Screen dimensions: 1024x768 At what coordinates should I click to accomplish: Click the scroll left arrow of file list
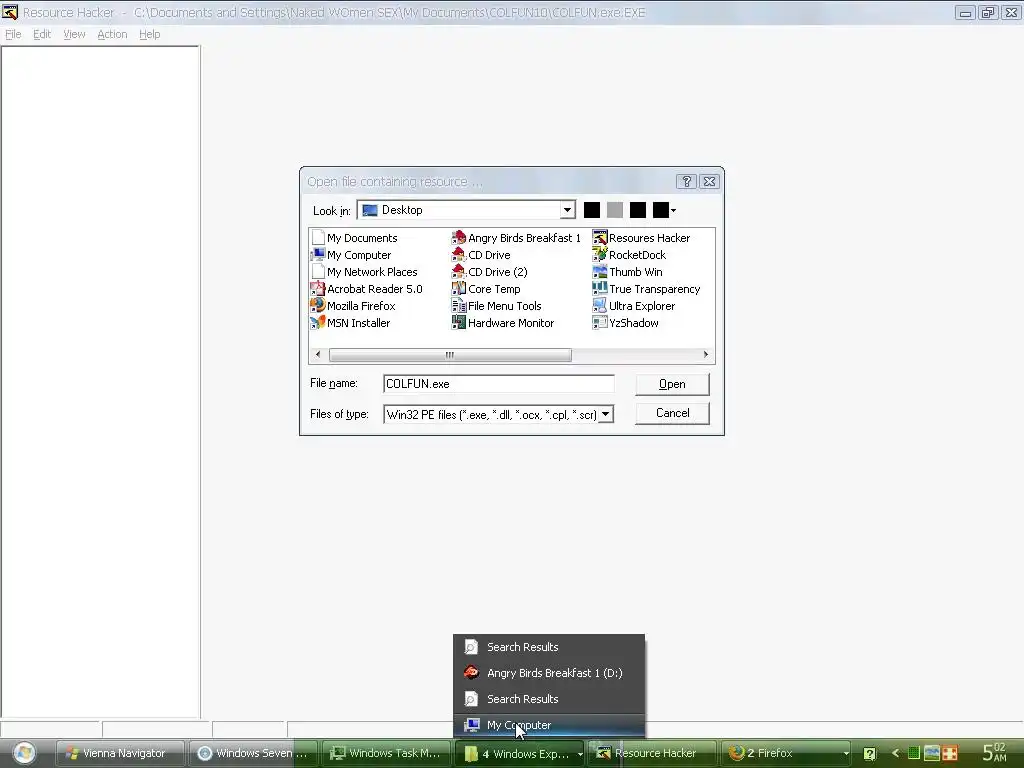318,355
